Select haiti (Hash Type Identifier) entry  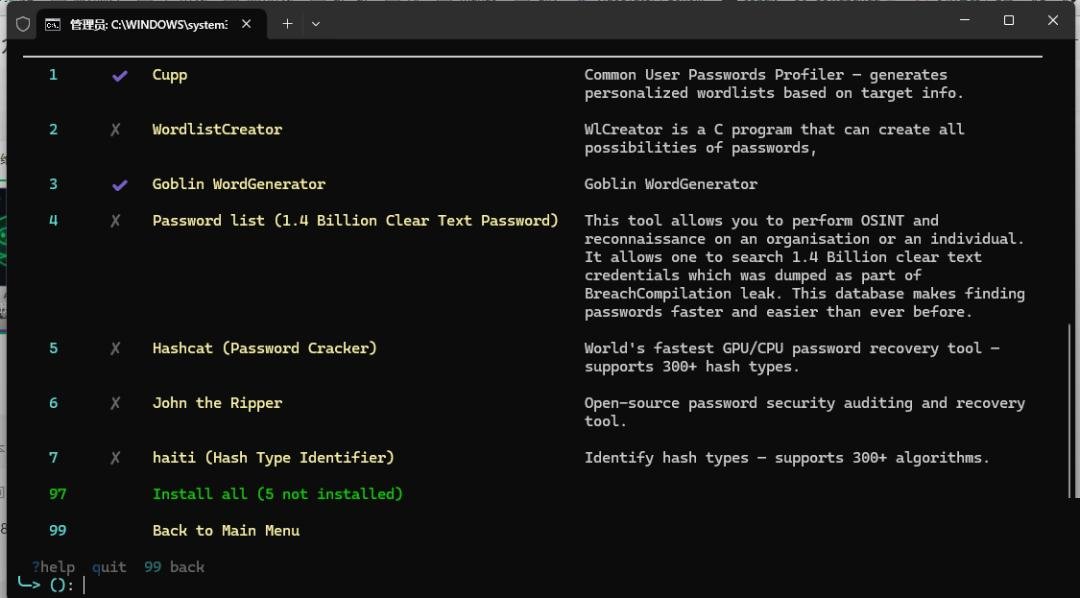coord(273,457)
